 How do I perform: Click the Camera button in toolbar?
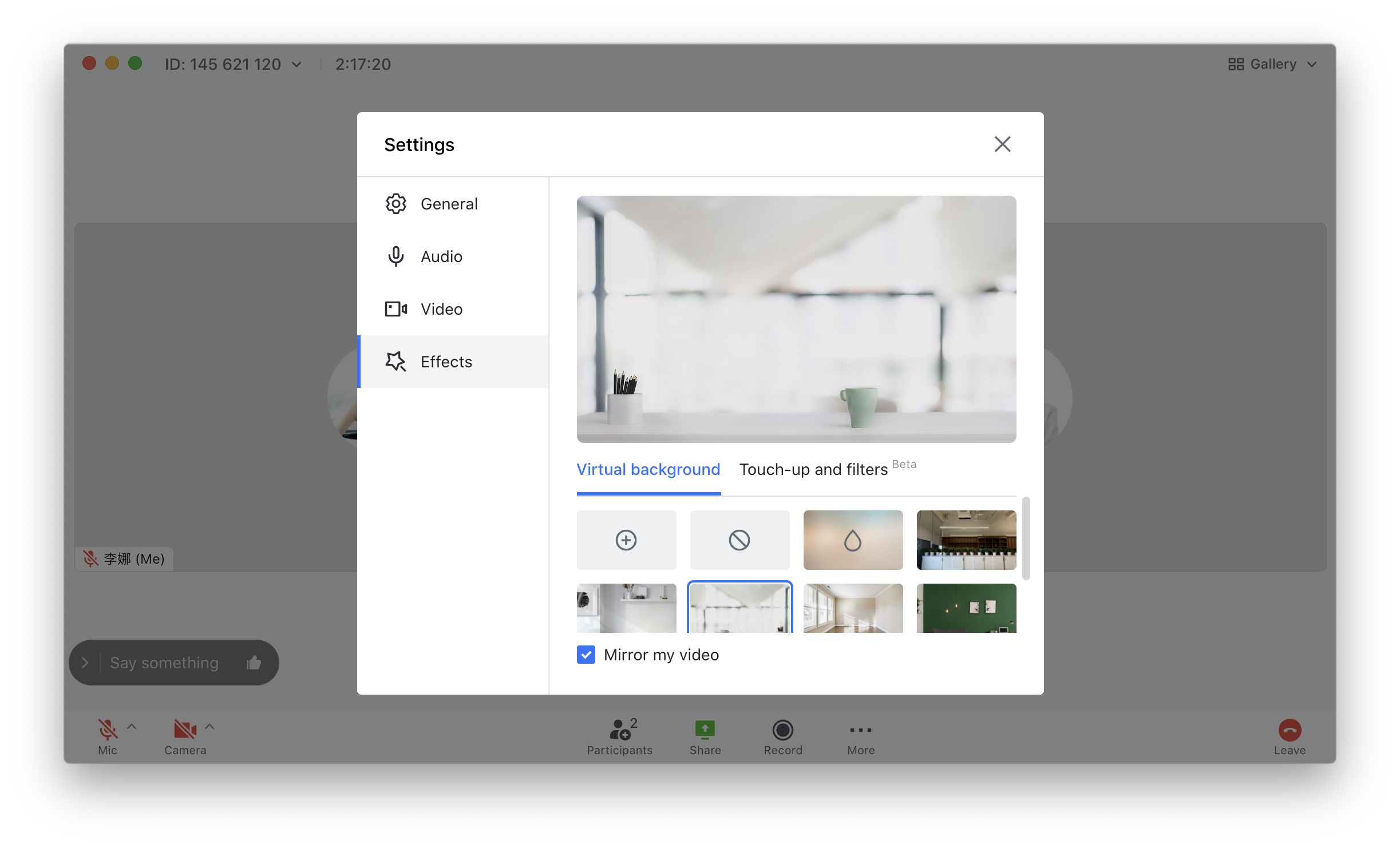(x=185, y=737)
